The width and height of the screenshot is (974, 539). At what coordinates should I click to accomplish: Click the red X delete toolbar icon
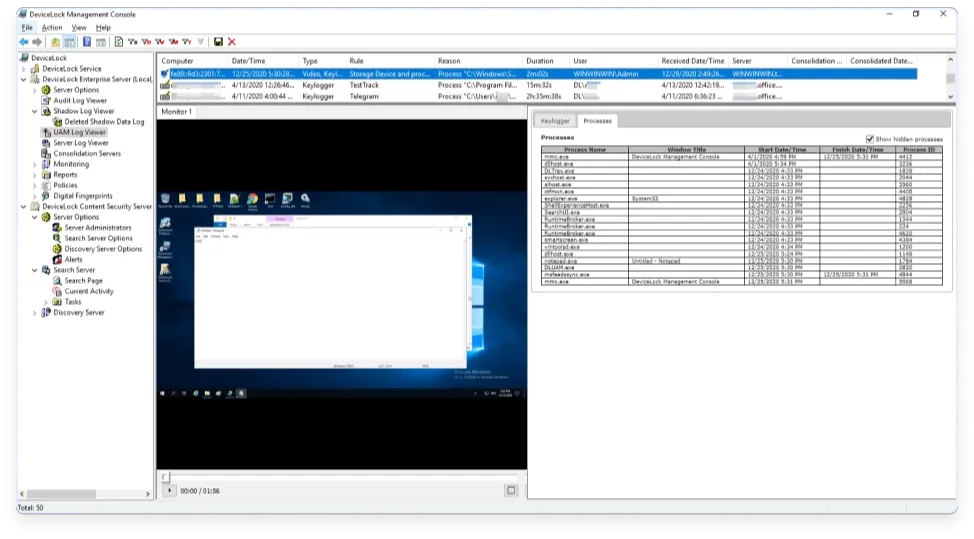pyautogui.click(x=232, y=42)
